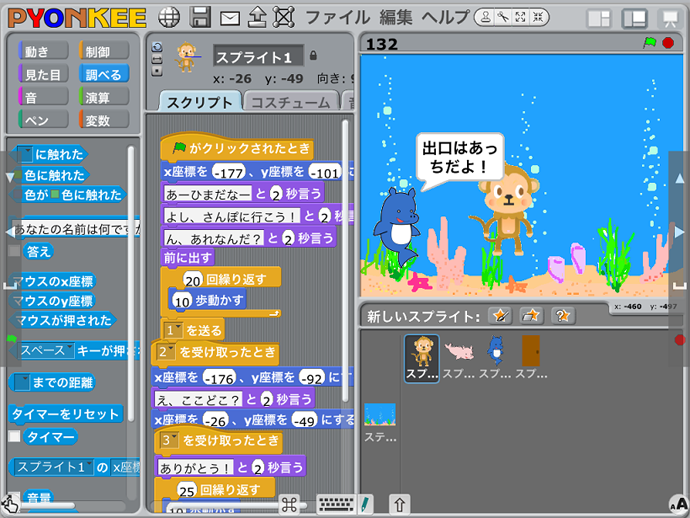Click the red stop button above stage
The height and width of the screenshot is (518, 690).
coord(668,43)
